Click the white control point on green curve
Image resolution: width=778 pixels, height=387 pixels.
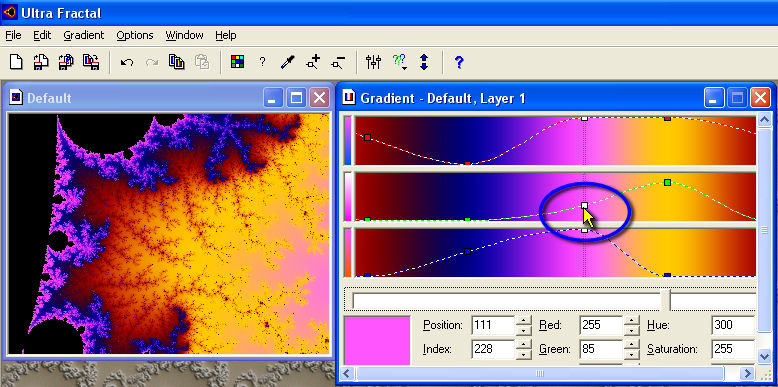[x=584, y=205]
